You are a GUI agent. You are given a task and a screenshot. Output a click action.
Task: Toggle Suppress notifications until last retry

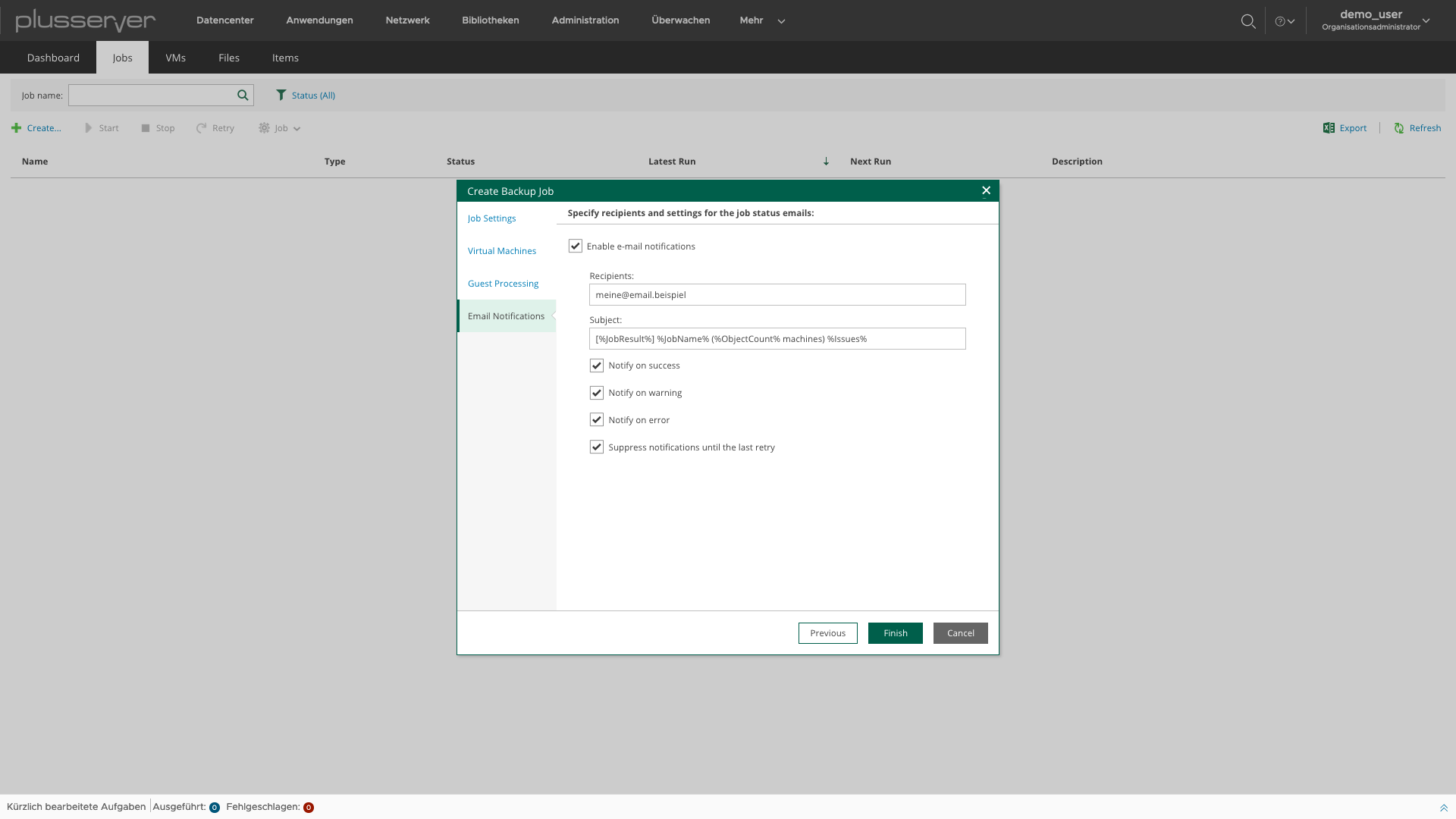tap(596, 446)
